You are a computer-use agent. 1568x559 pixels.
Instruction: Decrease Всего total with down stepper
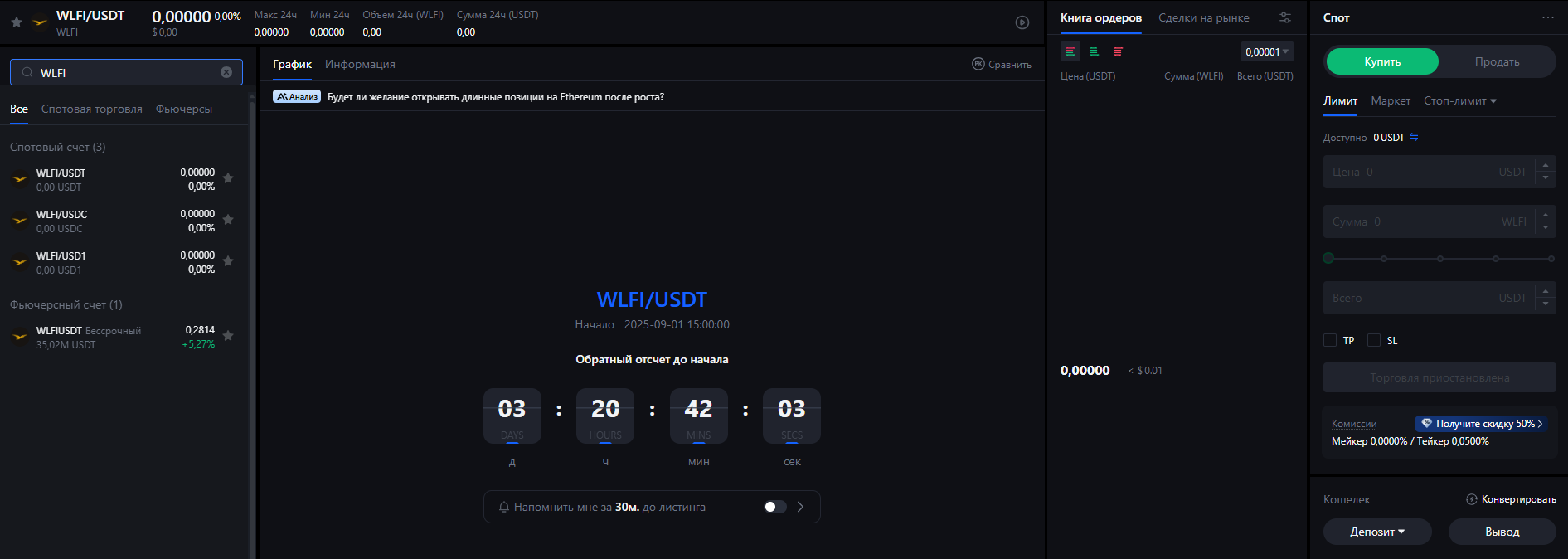1546,304
